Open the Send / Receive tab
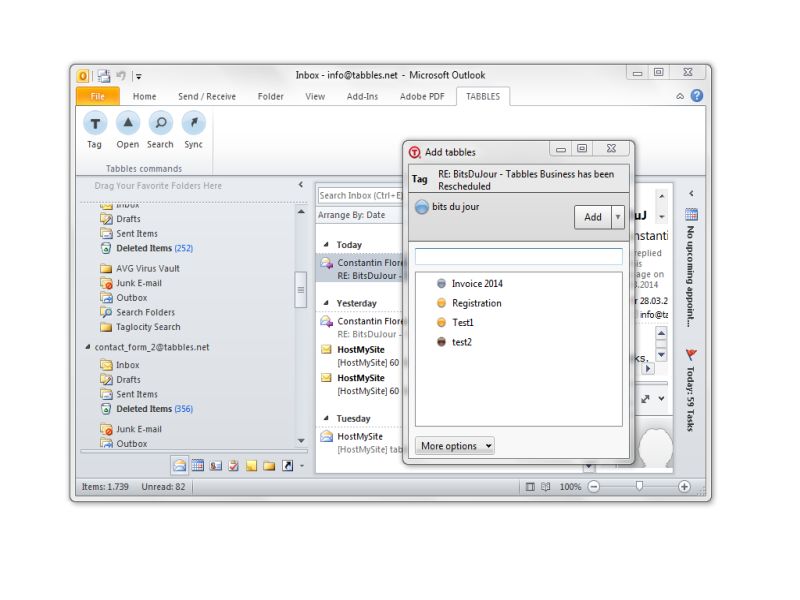The image size is (800, 600). (x=207, y=96)
